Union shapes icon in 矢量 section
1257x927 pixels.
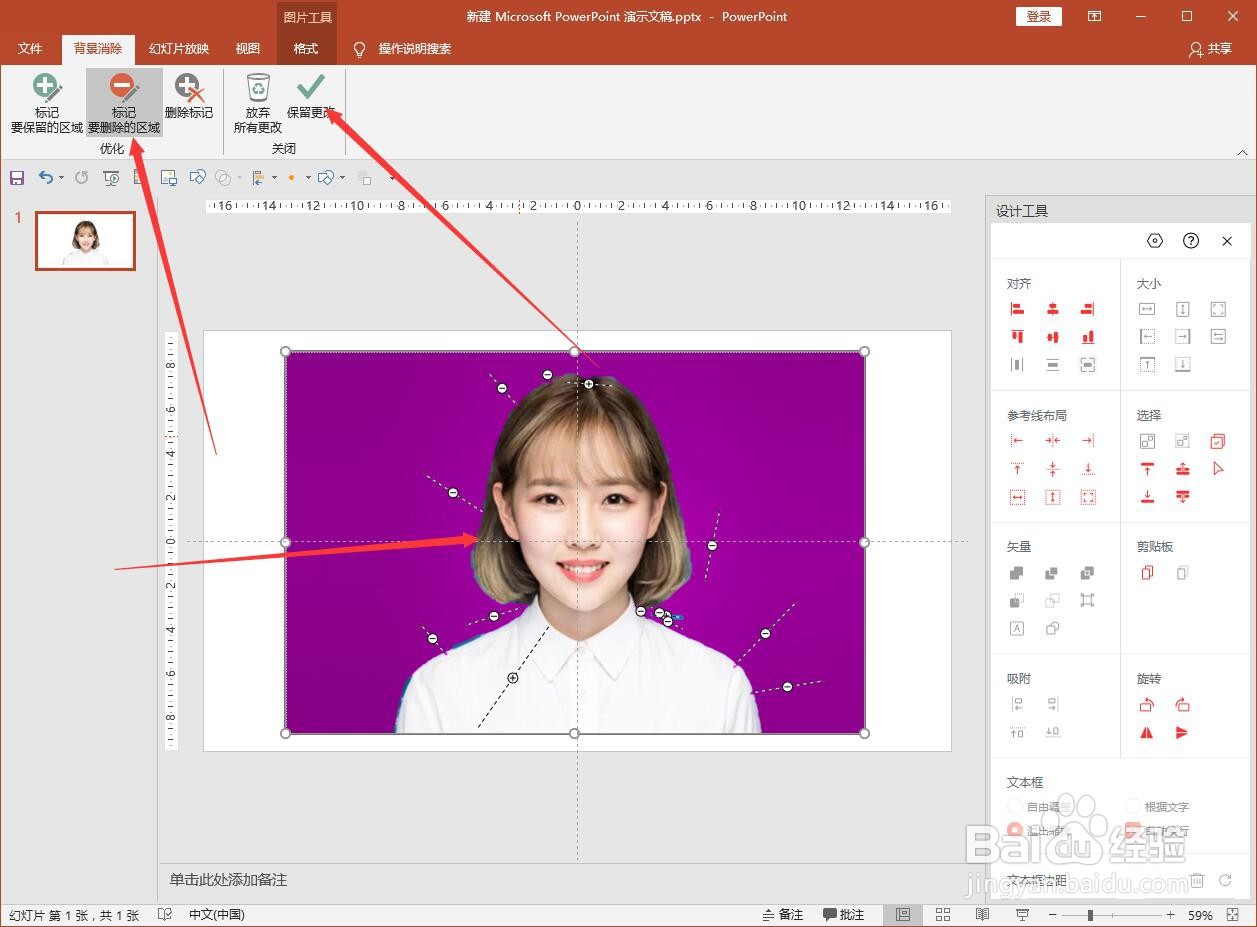pos(1017,573)
